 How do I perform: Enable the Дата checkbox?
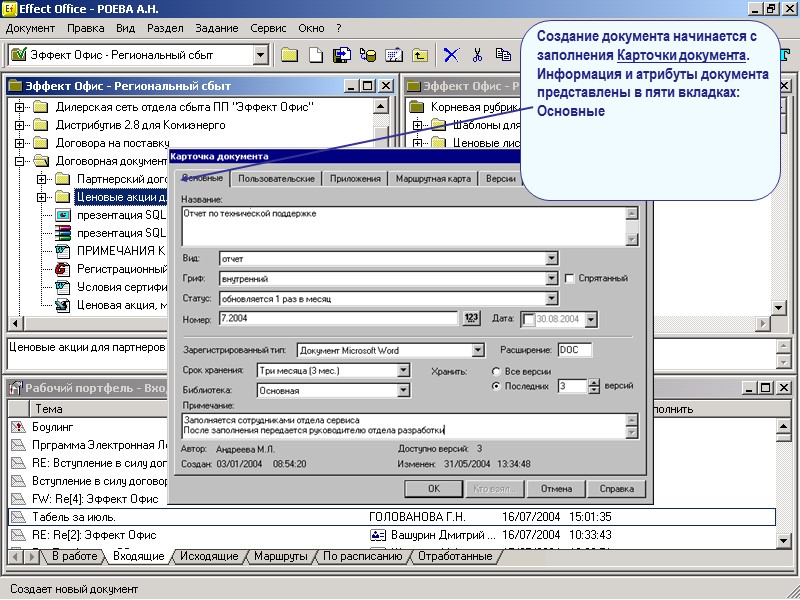[529, 319]
